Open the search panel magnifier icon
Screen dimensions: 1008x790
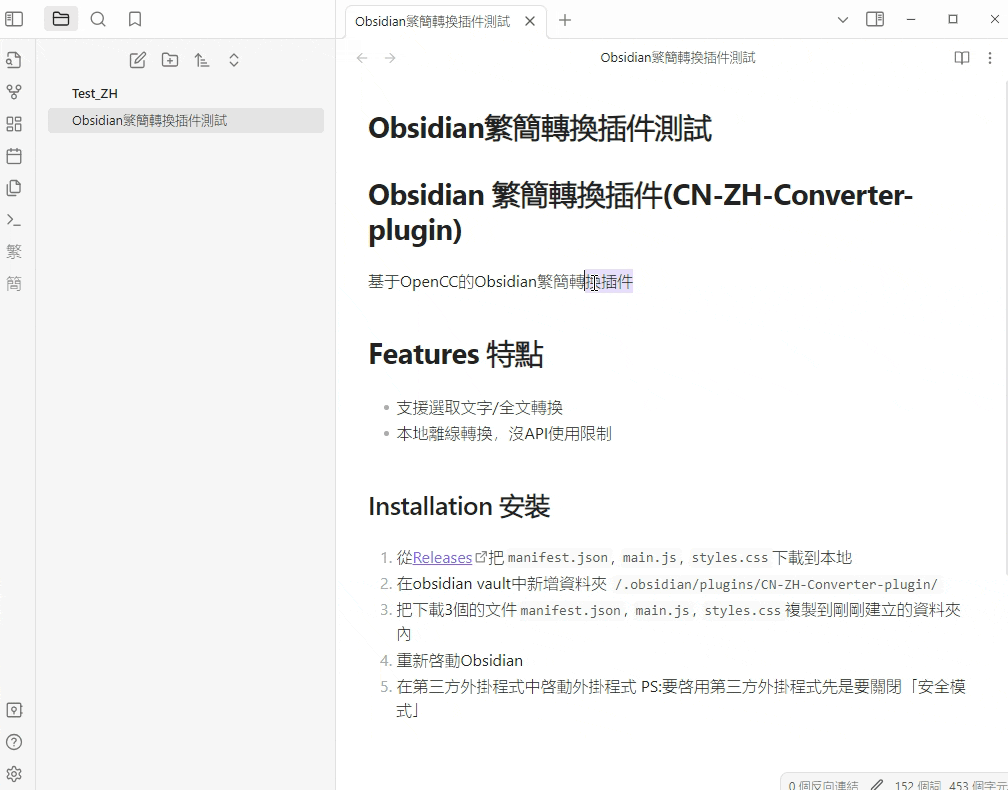[x=98, y=19]
